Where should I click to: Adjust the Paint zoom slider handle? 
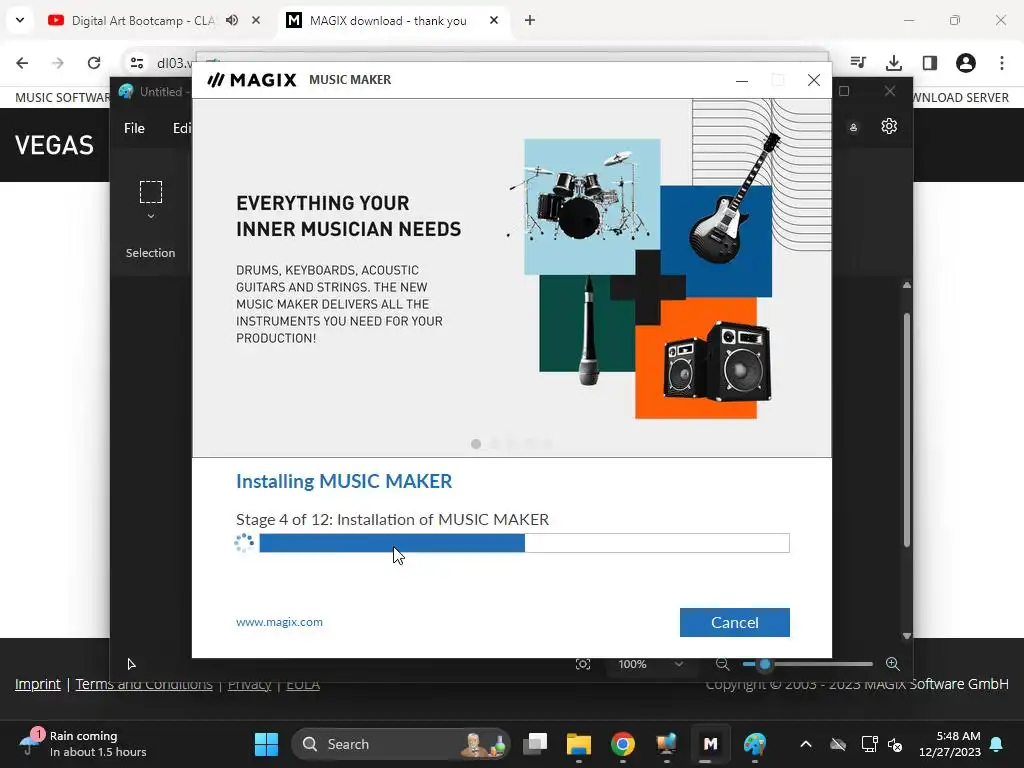click(x=765, y=664)
